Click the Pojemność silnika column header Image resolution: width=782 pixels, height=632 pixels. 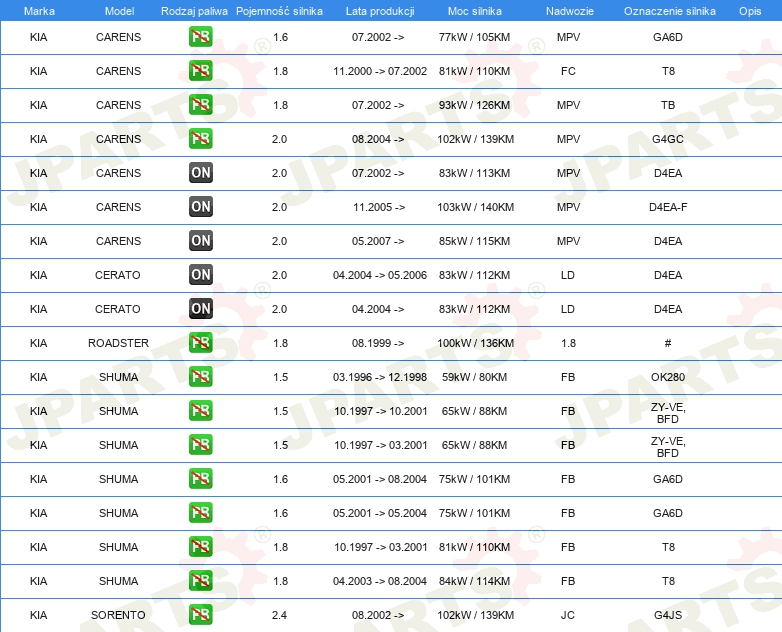pos(279,11)
